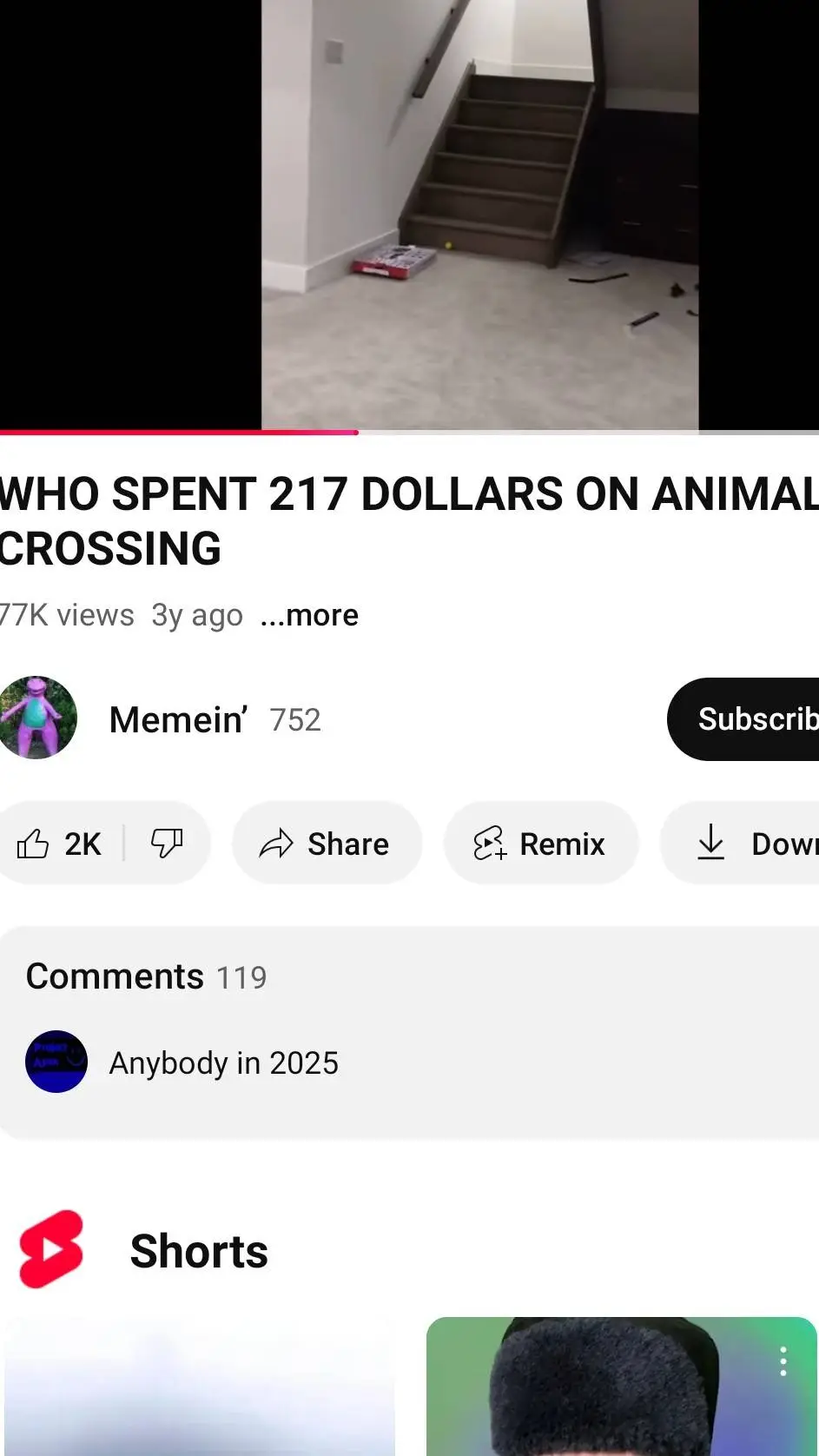Tap the Shorts section heading
Viewport: 819px width, 1456px height.
(199, 1251)
